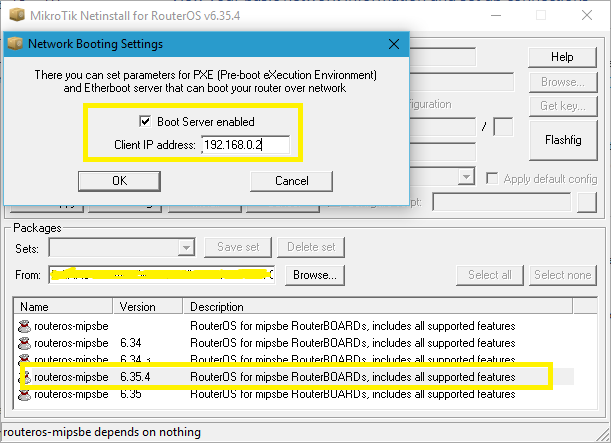Click the small box after the slash

click(x=503, y=127)
